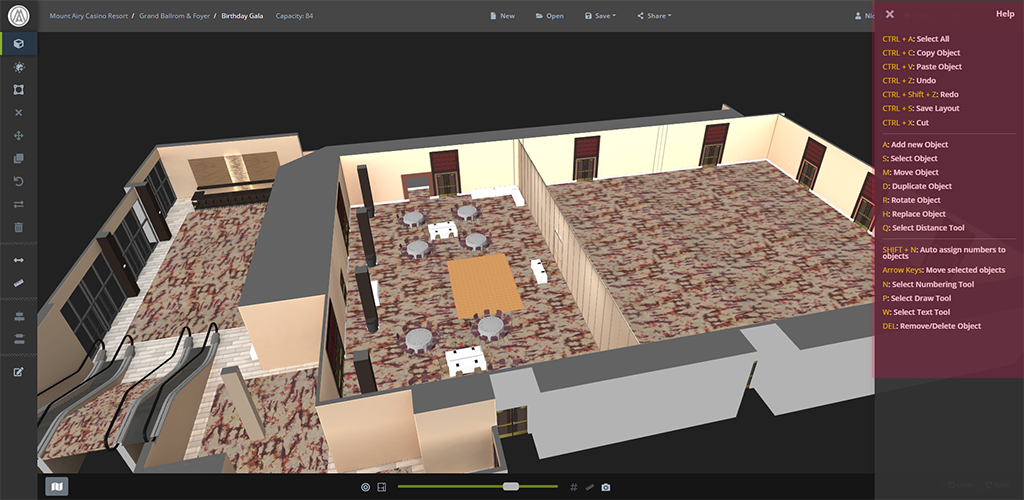The height and width of the screenshot is (500, 1024).
Task: Select the 3D cube object tool
Action: (19, 44)
